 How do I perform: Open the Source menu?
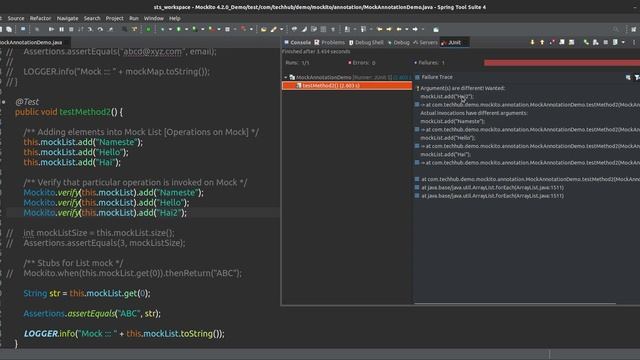point(16,18)
